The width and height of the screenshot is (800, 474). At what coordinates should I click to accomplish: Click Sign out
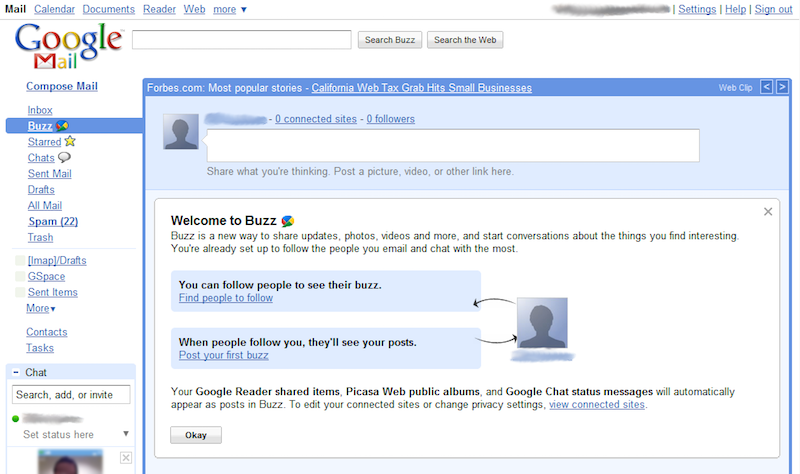[773, 9]
